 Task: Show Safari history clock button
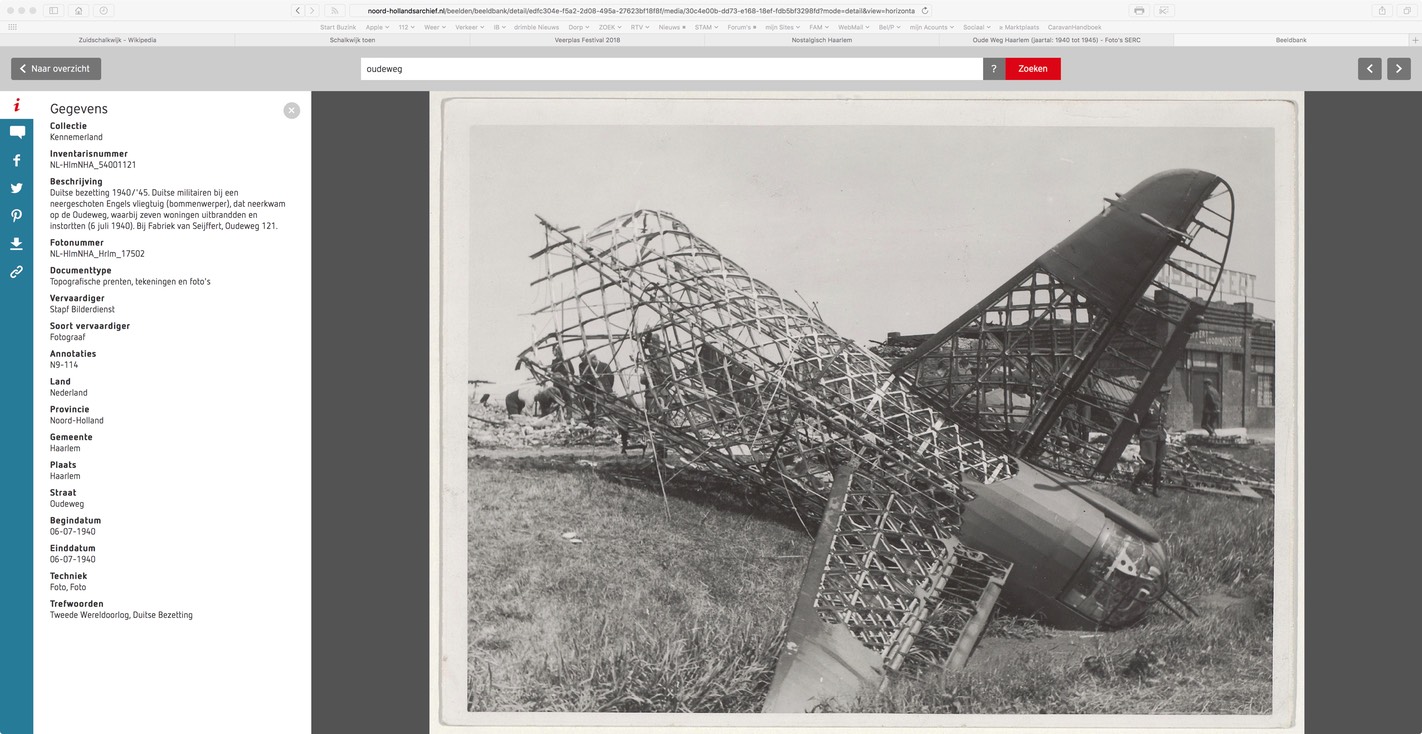click(x=104, y=10)
